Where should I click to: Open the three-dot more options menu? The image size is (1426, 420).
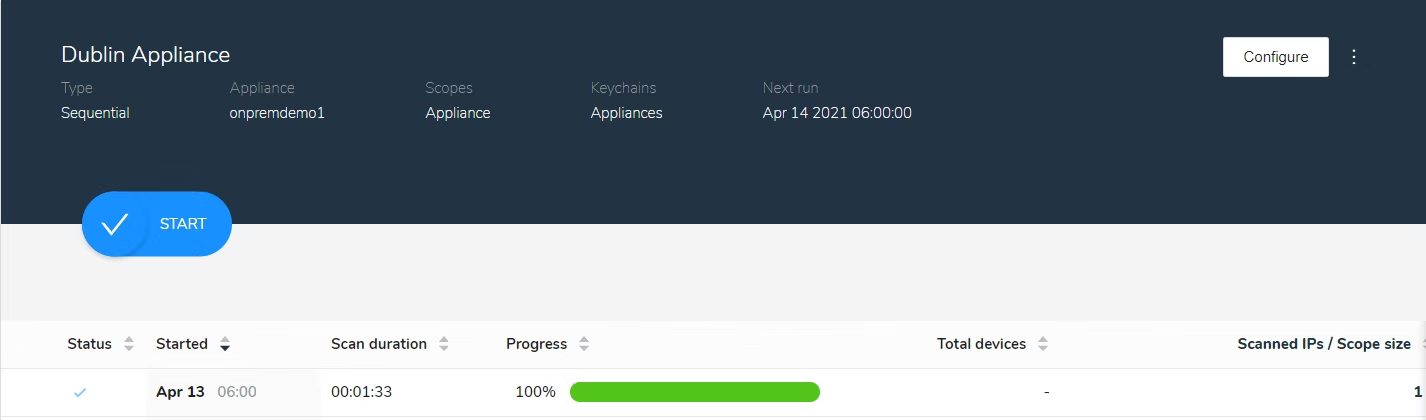[1354, 57]
